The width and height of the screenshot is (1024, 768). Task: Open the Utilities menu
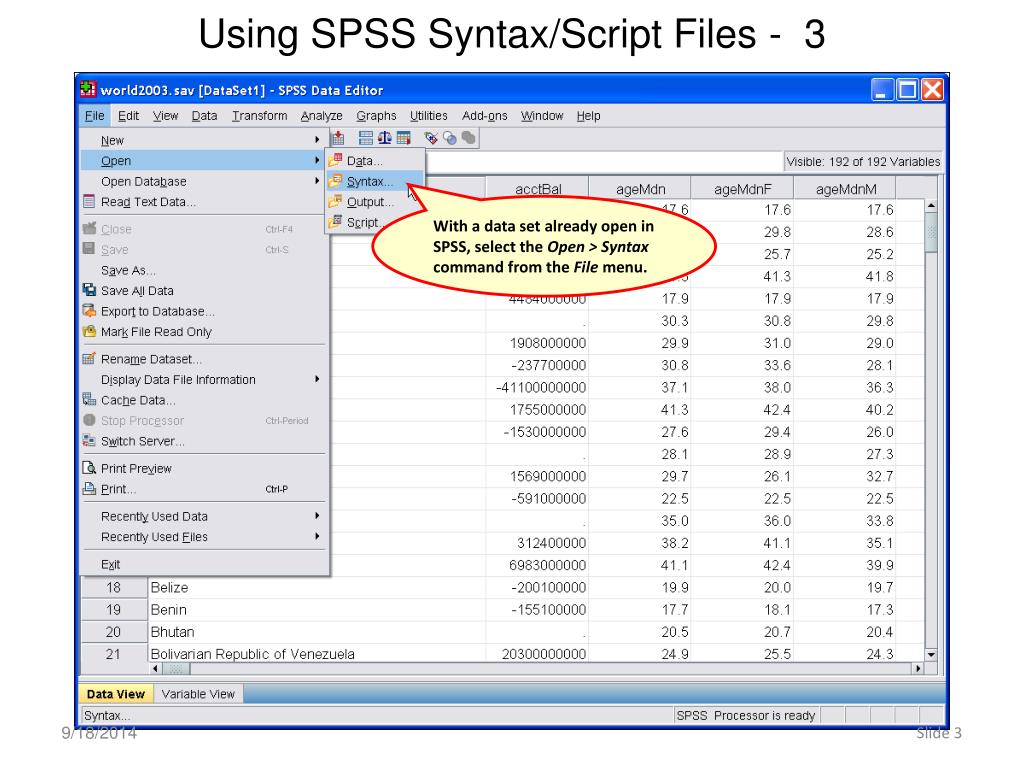428,116
